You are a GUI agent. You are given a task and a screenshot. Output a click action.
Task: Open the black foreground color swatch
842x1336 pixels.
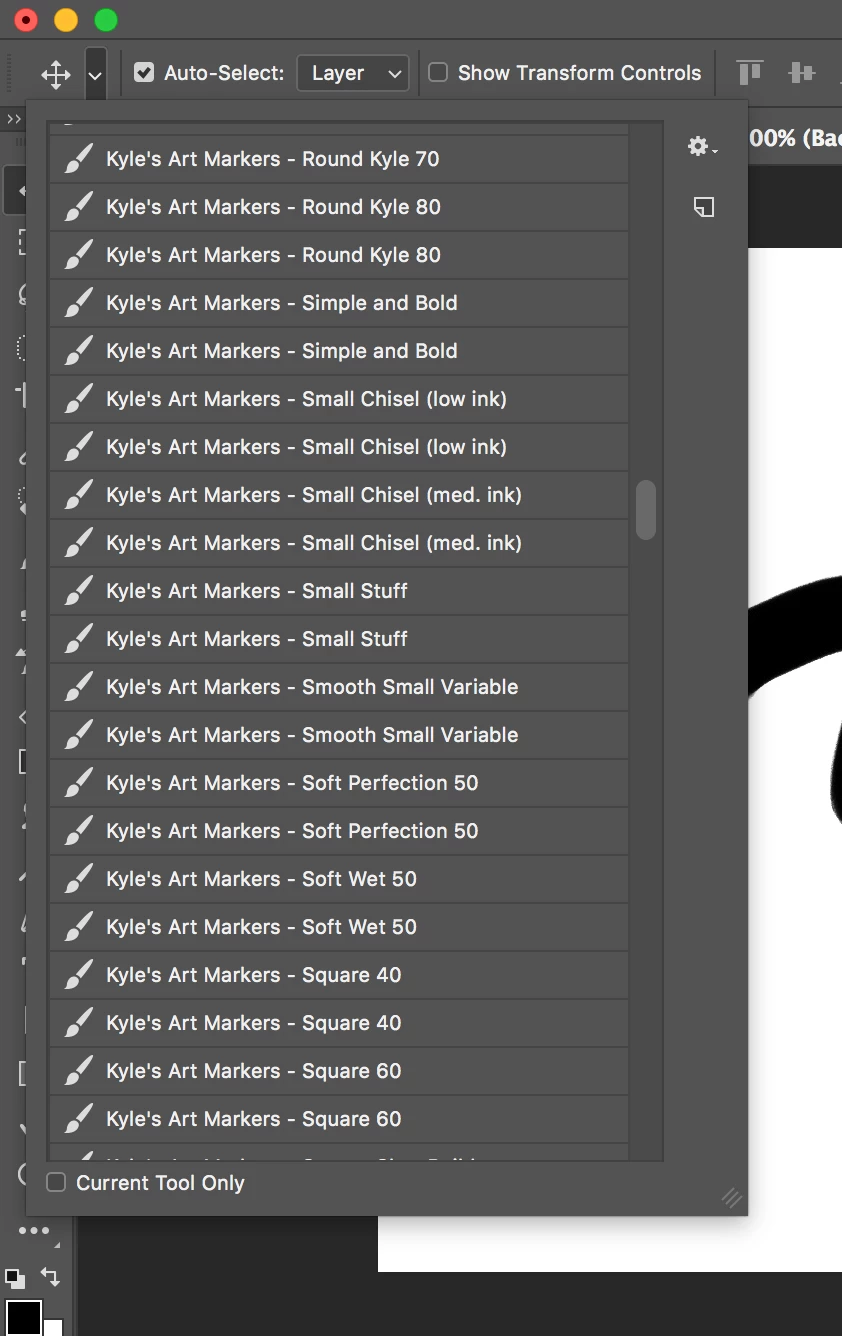pos(23,1317)
